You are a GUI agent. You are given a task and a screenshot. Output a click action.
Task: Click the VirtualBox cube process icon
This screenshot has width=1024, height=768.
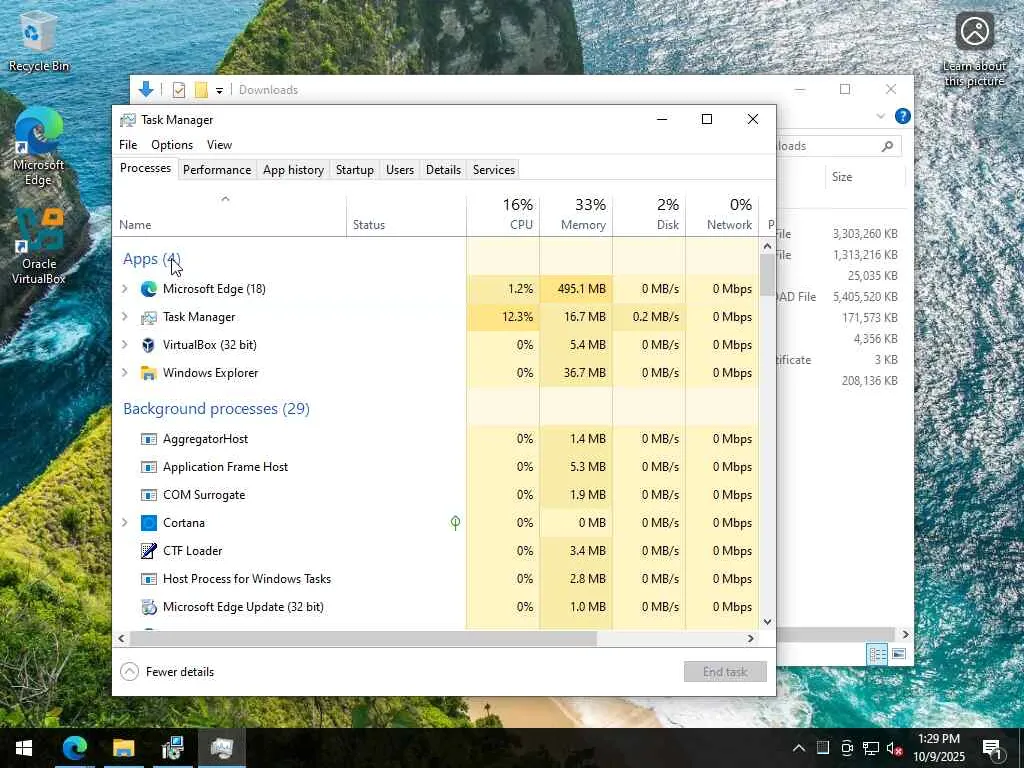[x=149, y=345]
